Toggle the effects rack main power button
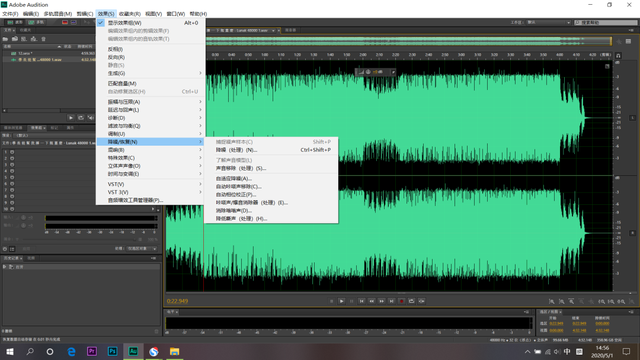Viewport: 640px width, 360px height. (5, 249)
